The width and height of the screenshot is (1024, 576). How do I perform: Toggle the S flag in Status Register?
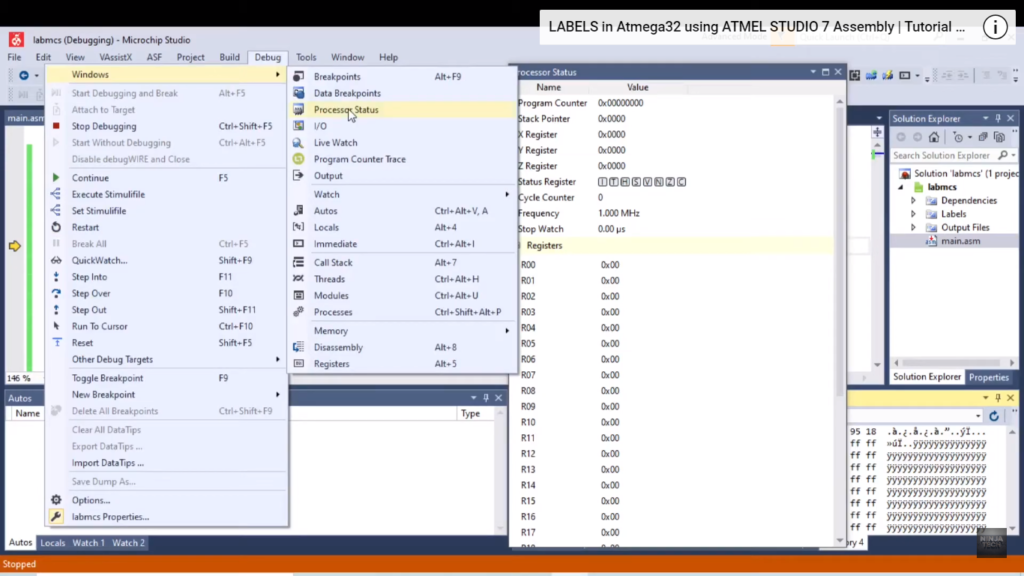[636, 182]
